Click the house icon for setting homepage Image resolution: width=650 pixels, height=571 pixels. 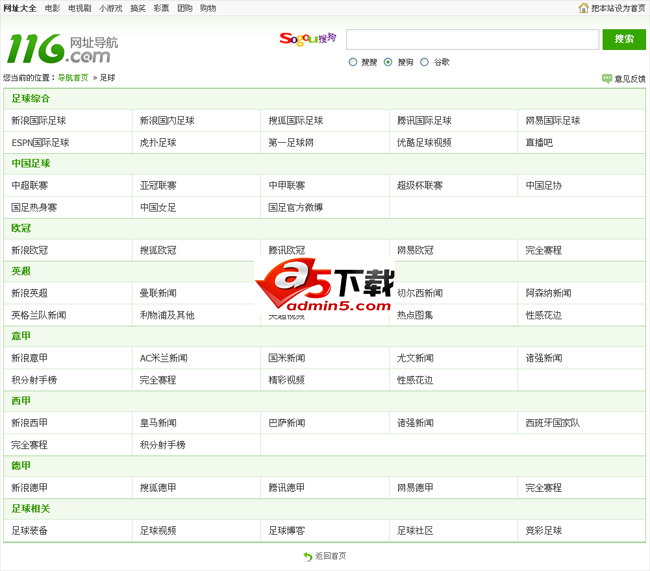point(583,7)
